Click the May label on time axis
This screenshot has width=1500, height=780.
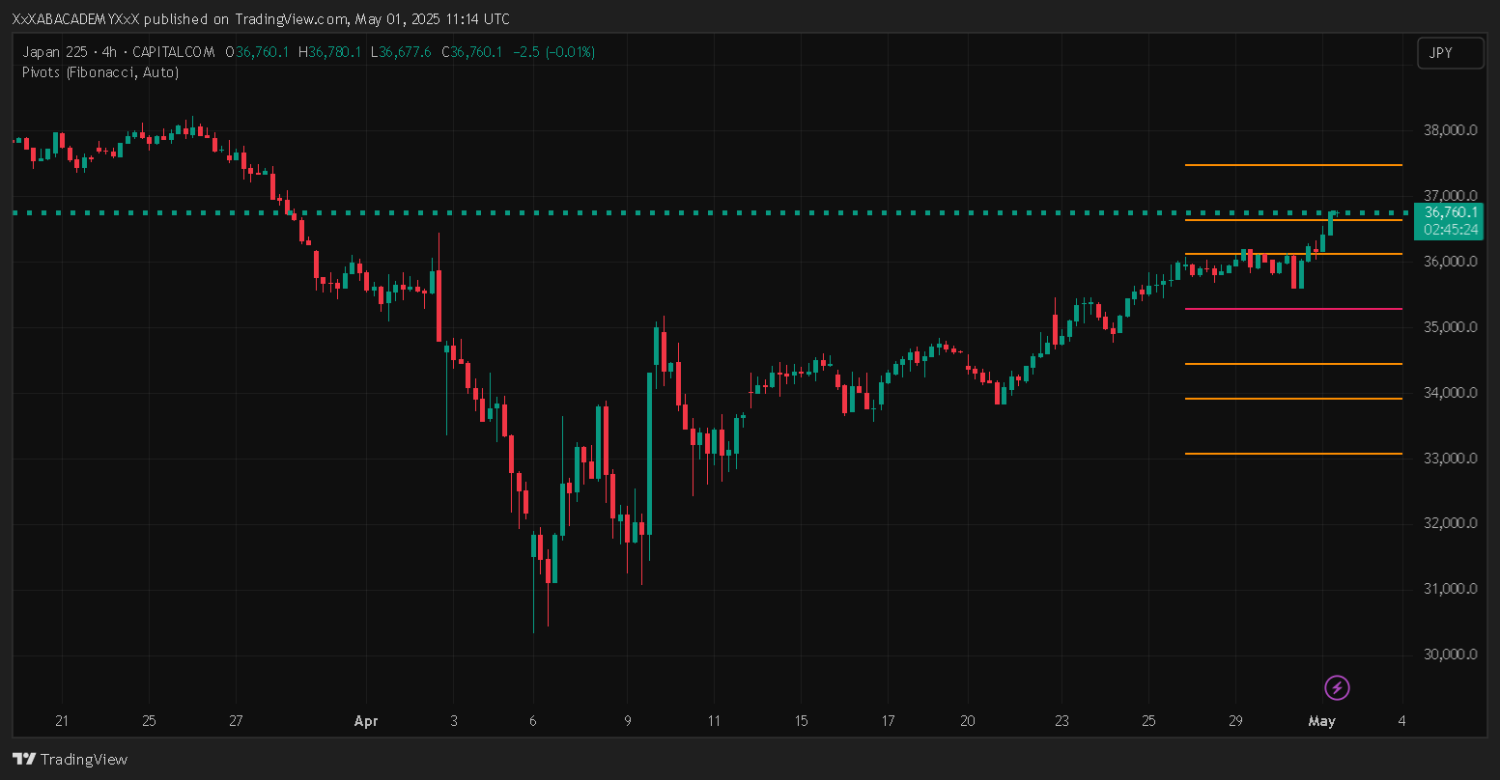tap(1322, 721)
